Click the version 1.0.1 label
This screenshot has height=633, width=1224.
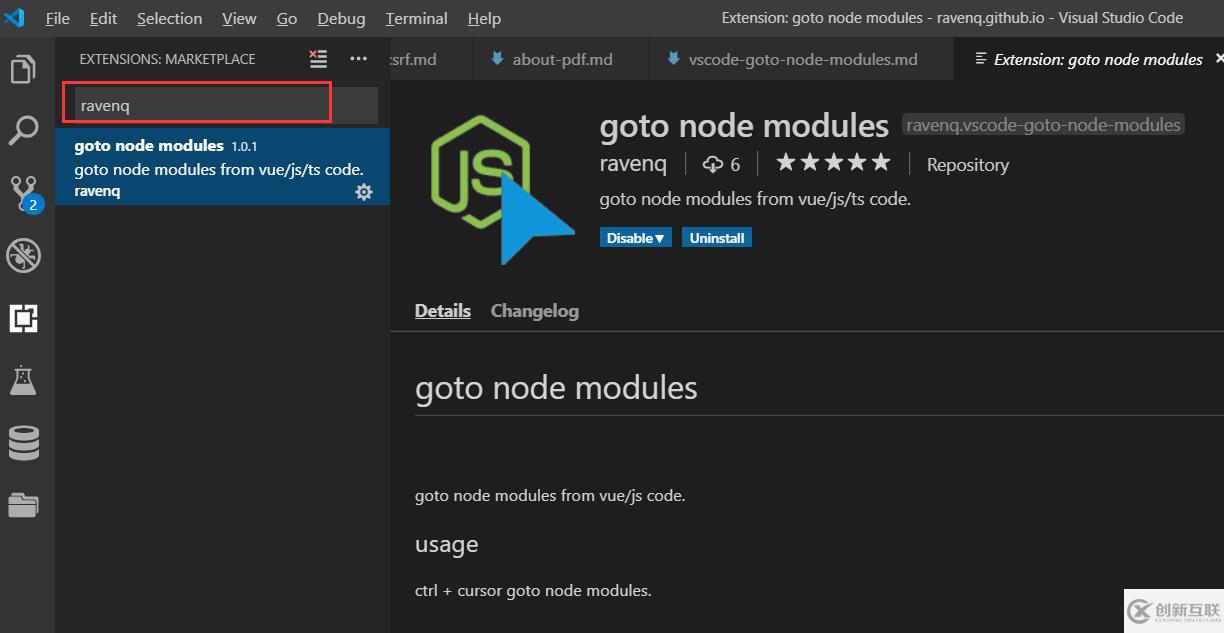pyautogui.click(x=244, y=146)
